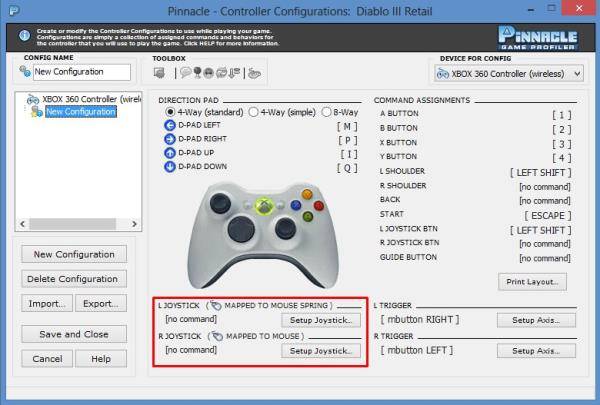Viewport: 600px width, 405px height.
Task: Click the B BUTTON assignment [ 2 ]
Action: click(561, 129)
